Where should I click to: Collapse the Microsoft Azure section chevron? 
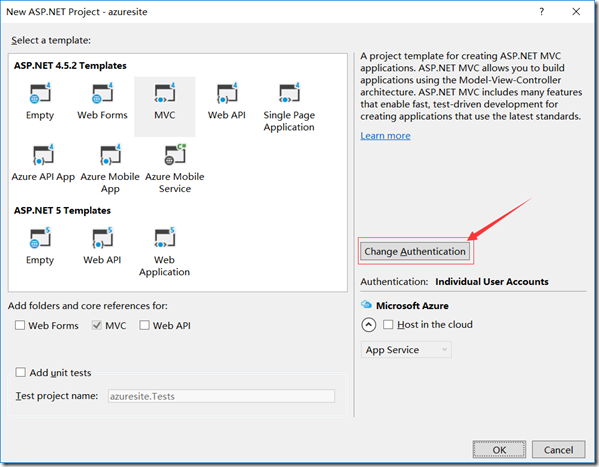click(x=369, y=325)
